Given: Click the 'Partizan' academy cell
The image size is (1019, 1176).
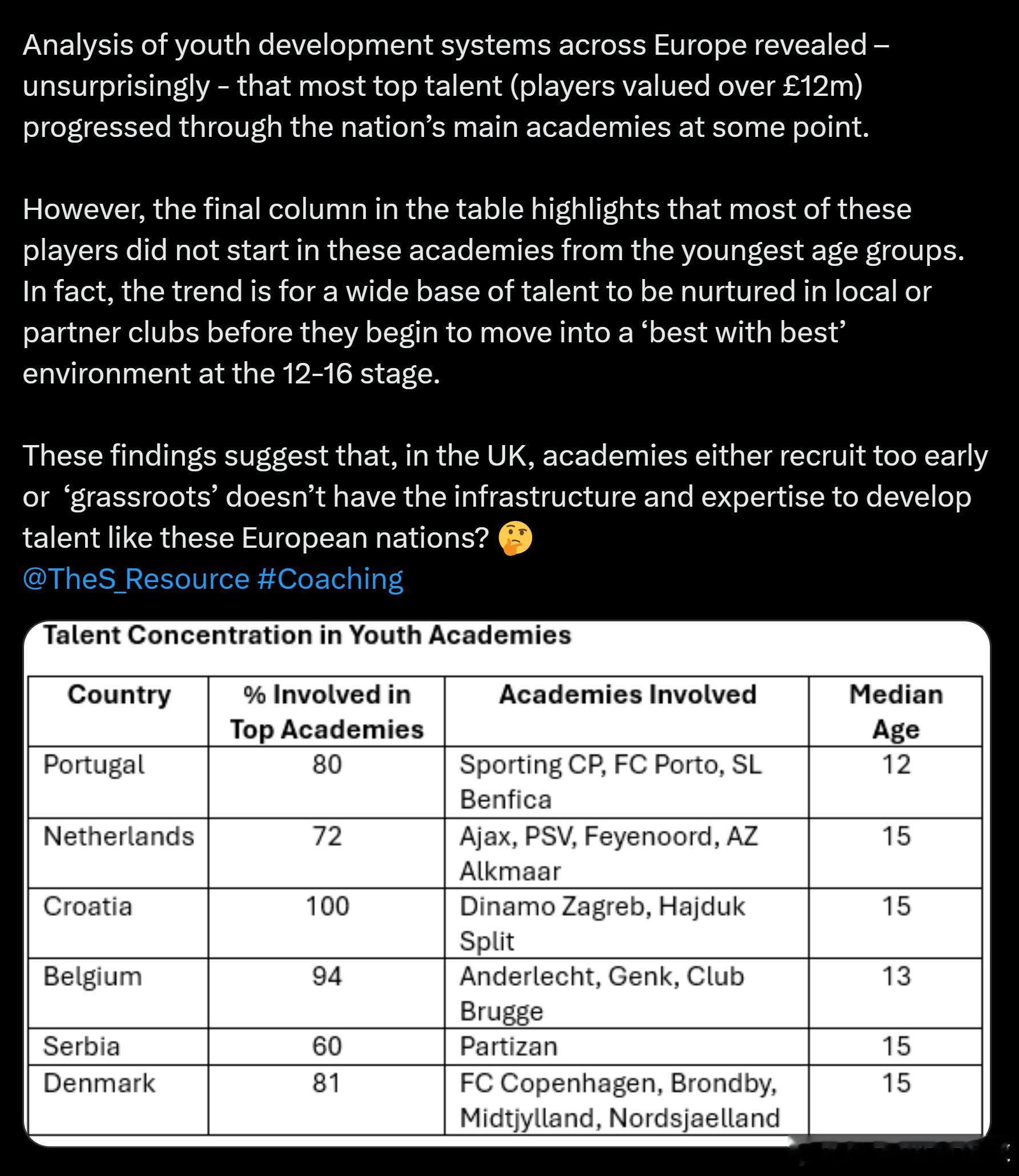Looking at the screenshot, I should (509, 1046).
